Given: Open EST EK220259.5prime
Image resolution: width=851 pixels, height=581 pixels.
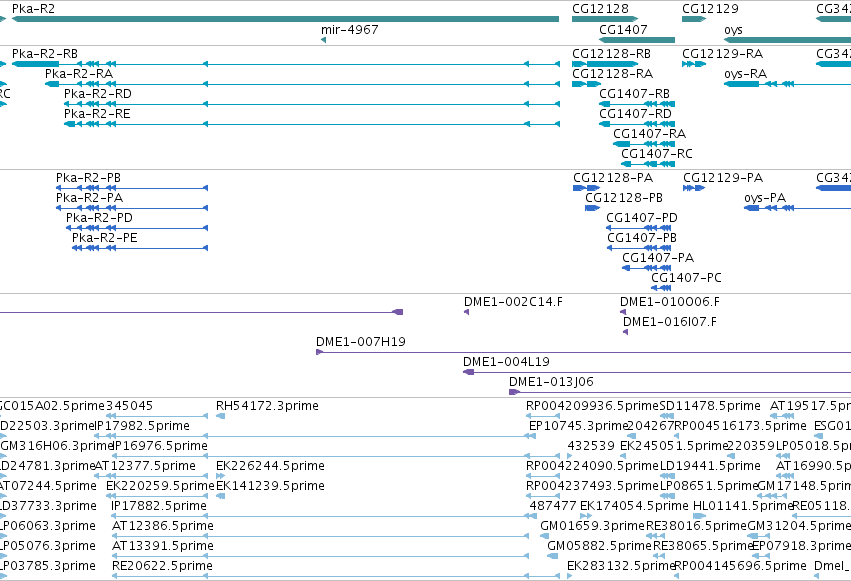Looking at the screenshot, I should [x=160, y=487].
